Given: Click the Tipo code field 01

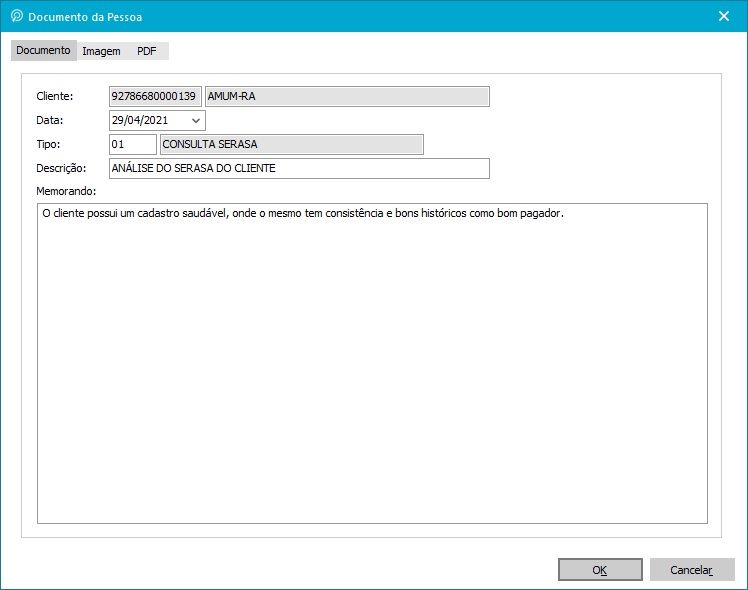Looking at the screenshot, I should (x=133, y=145).
